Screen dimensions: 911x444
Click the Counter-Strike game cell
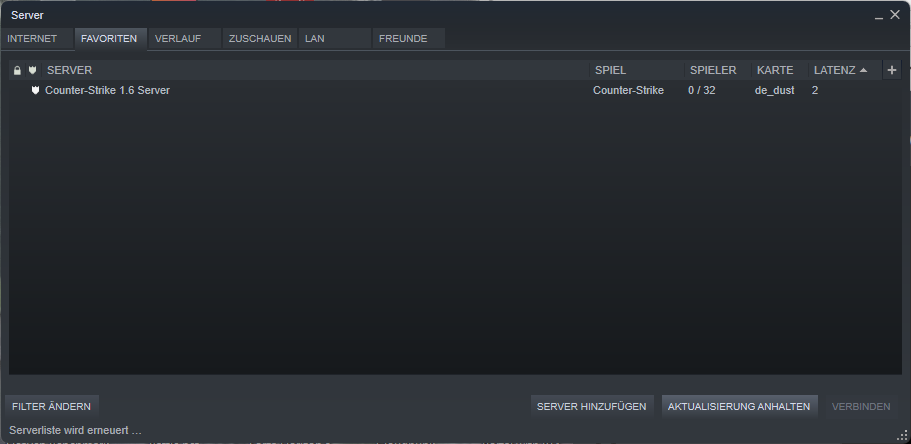[628, 90]
